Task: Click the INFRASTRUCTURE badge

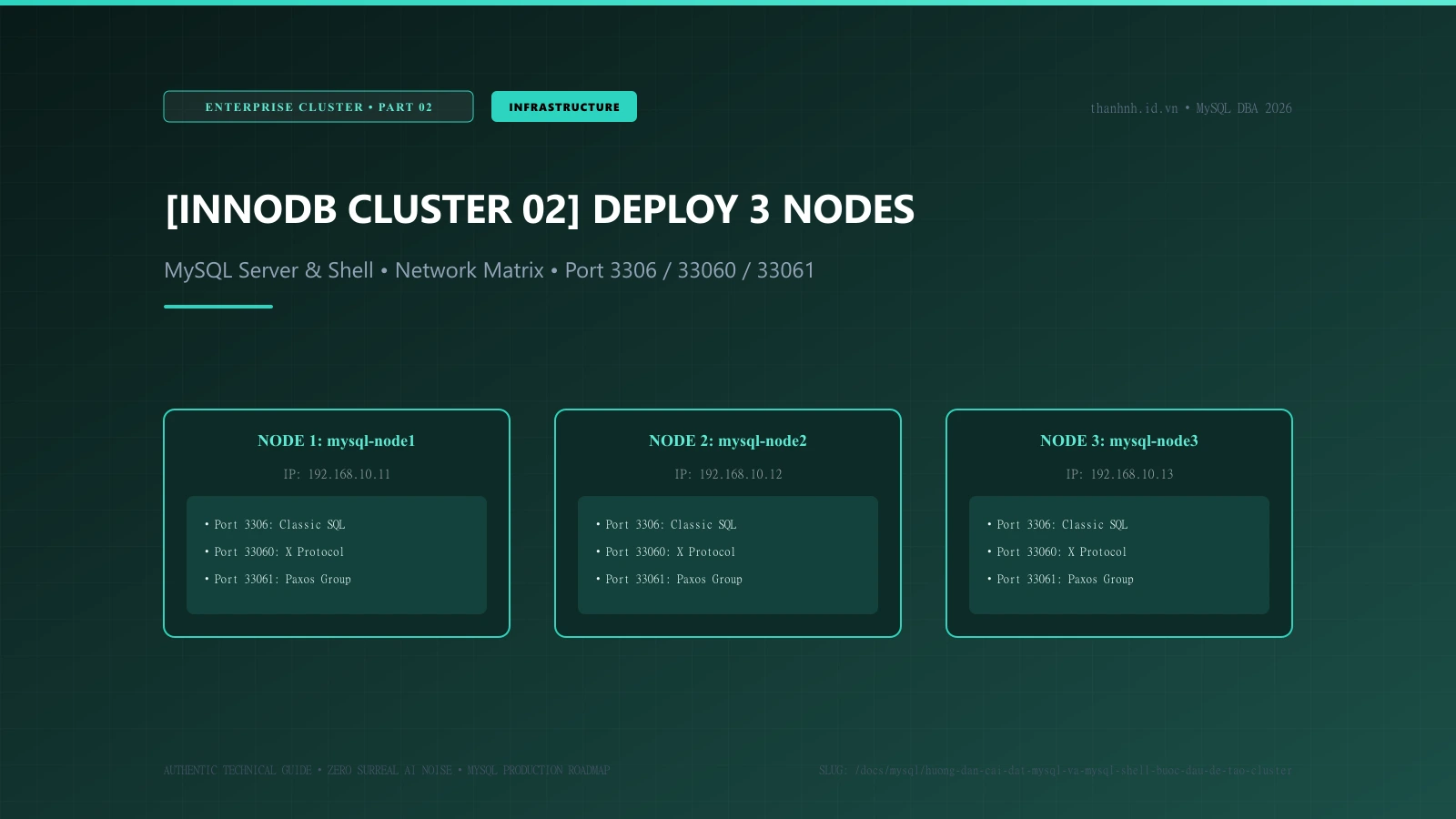Action: pos(564,106)
